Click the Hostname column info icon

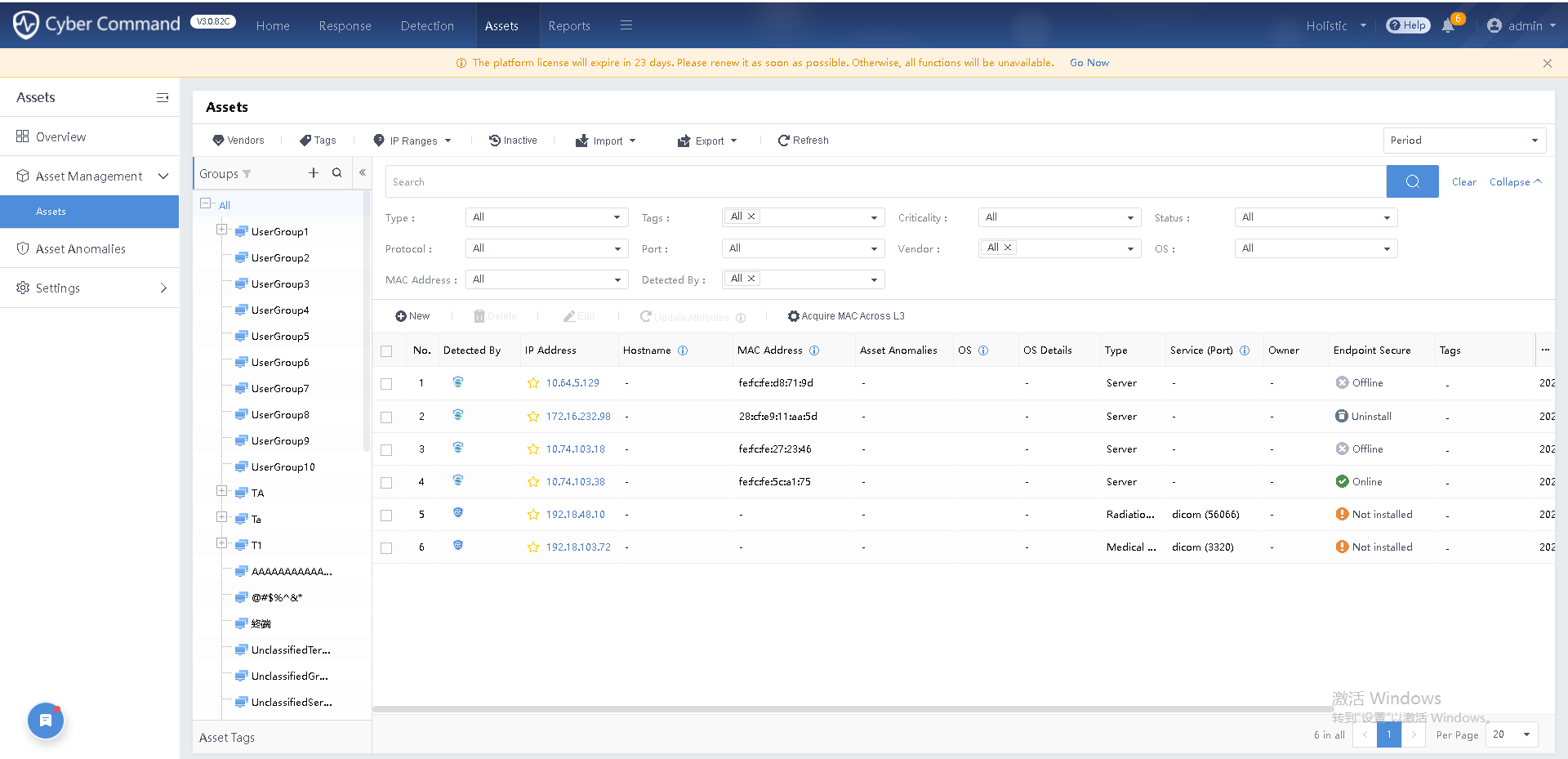point(683,350)
